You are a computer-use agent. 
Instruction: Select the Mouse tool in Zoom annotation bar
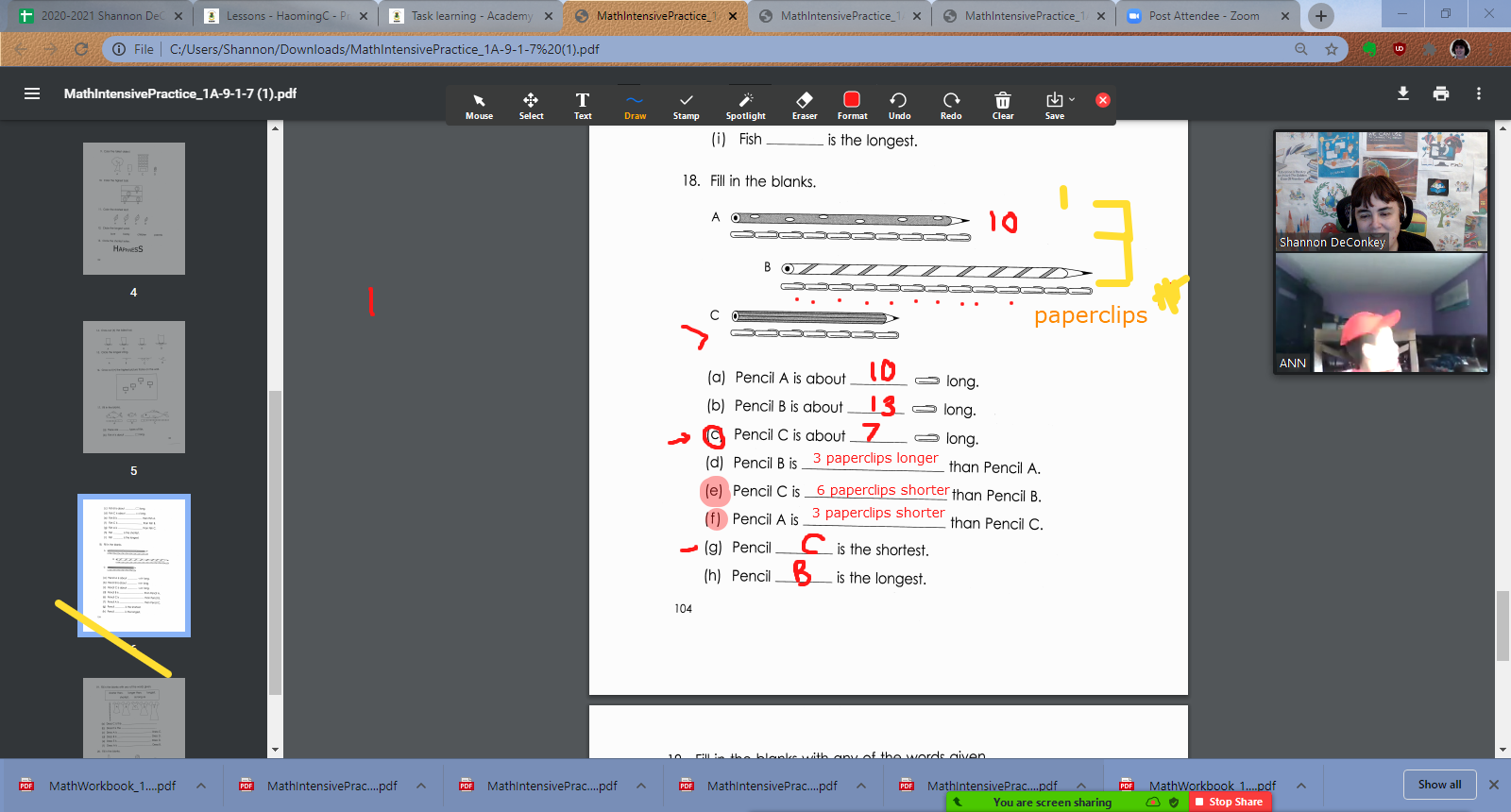[x=479, y=106]
